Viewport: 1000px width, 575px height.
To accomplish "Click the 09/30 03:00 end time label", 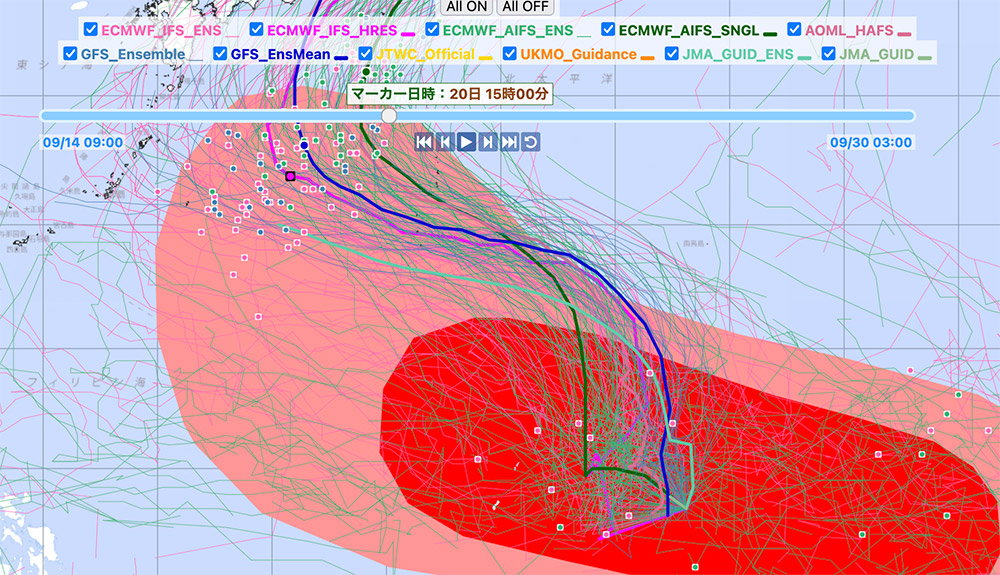I will [871, 142].
